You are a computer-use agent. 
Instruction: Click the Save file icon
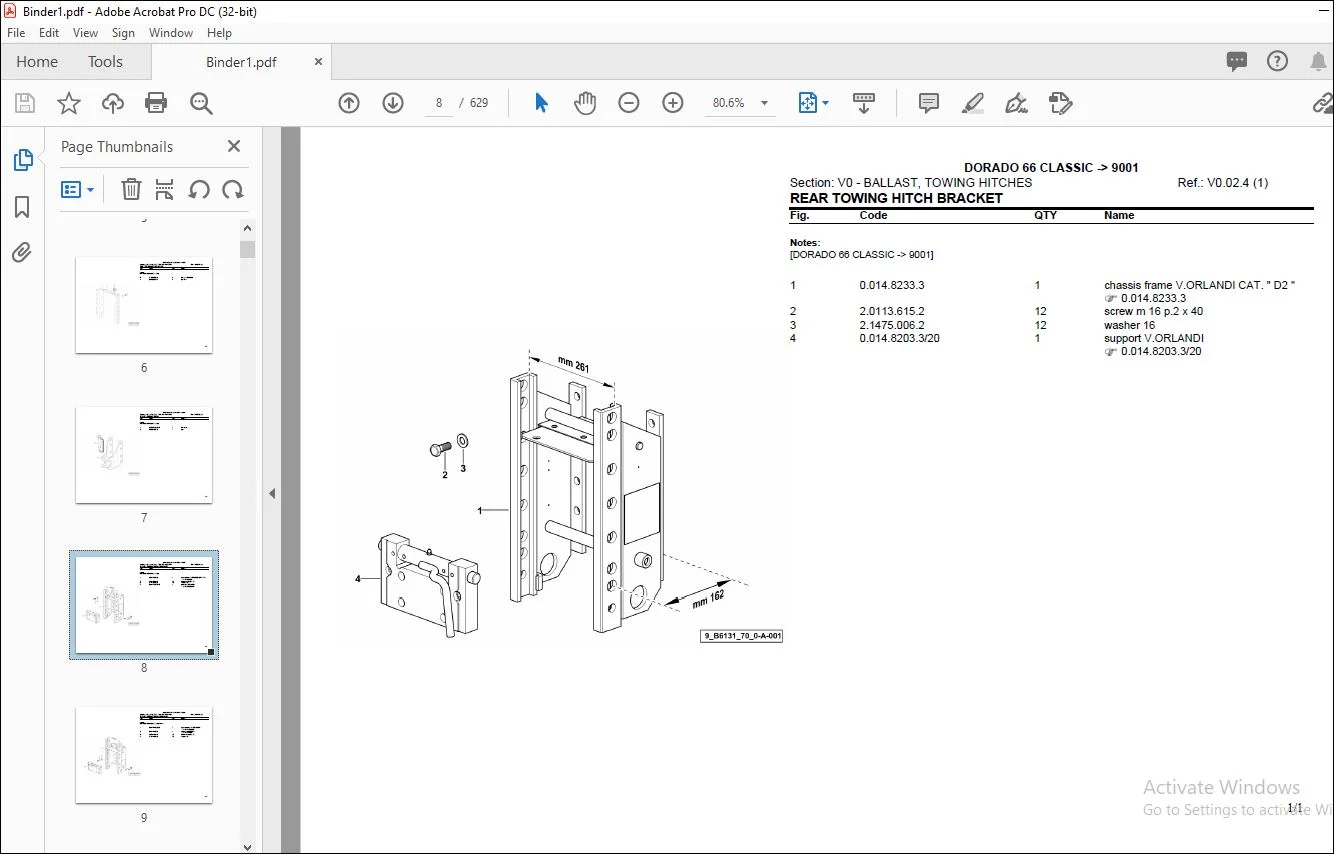pyautogui.click(x=25, y=103)
